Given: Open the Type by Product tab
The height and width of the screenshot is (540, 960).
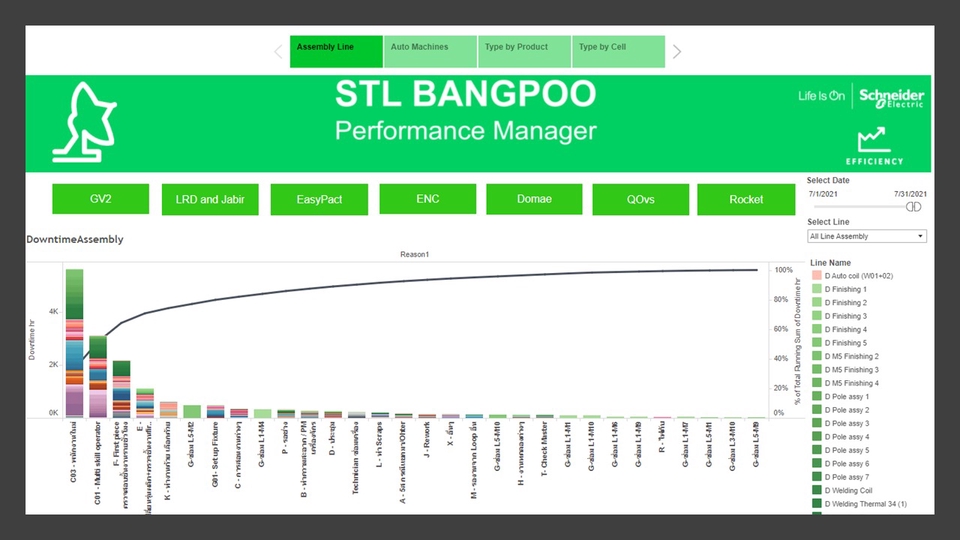Looking at the screenshot, I should [x=524, y=51].
